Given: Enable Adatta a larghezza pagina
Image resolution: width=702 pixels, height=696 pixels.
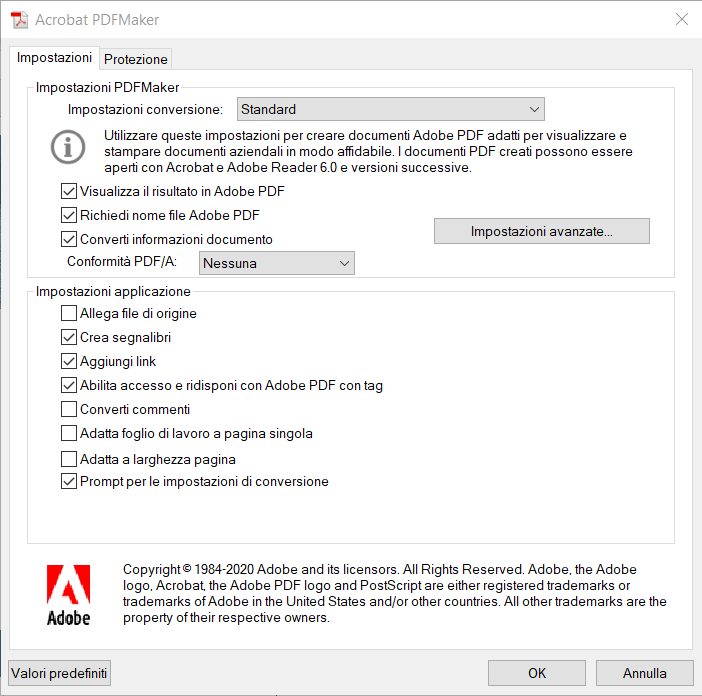Looking at the screenshot, I should pos(69,460).
